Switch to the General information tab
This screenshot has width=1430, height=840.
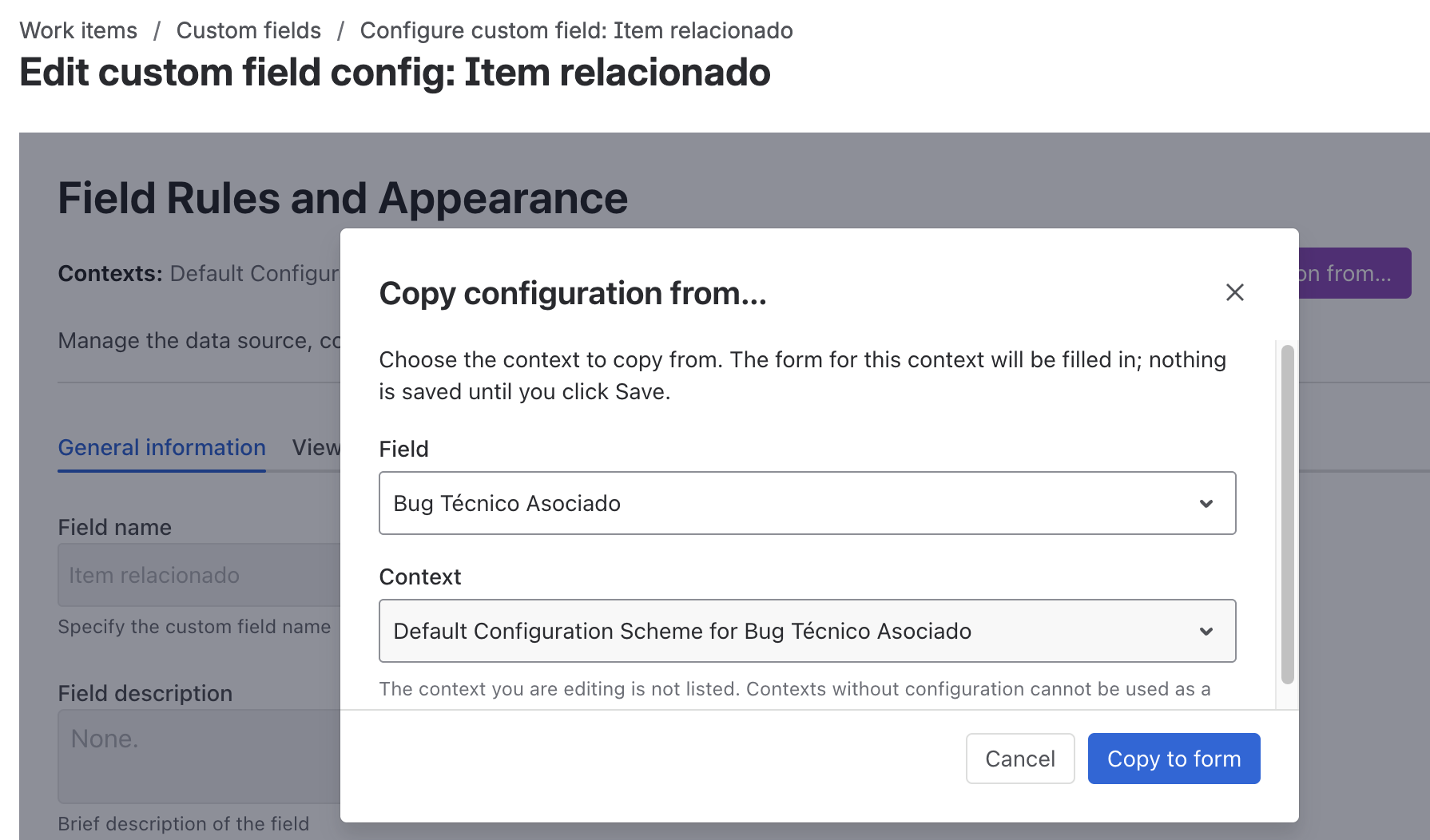pyautogui.click(x=161, y=448)
